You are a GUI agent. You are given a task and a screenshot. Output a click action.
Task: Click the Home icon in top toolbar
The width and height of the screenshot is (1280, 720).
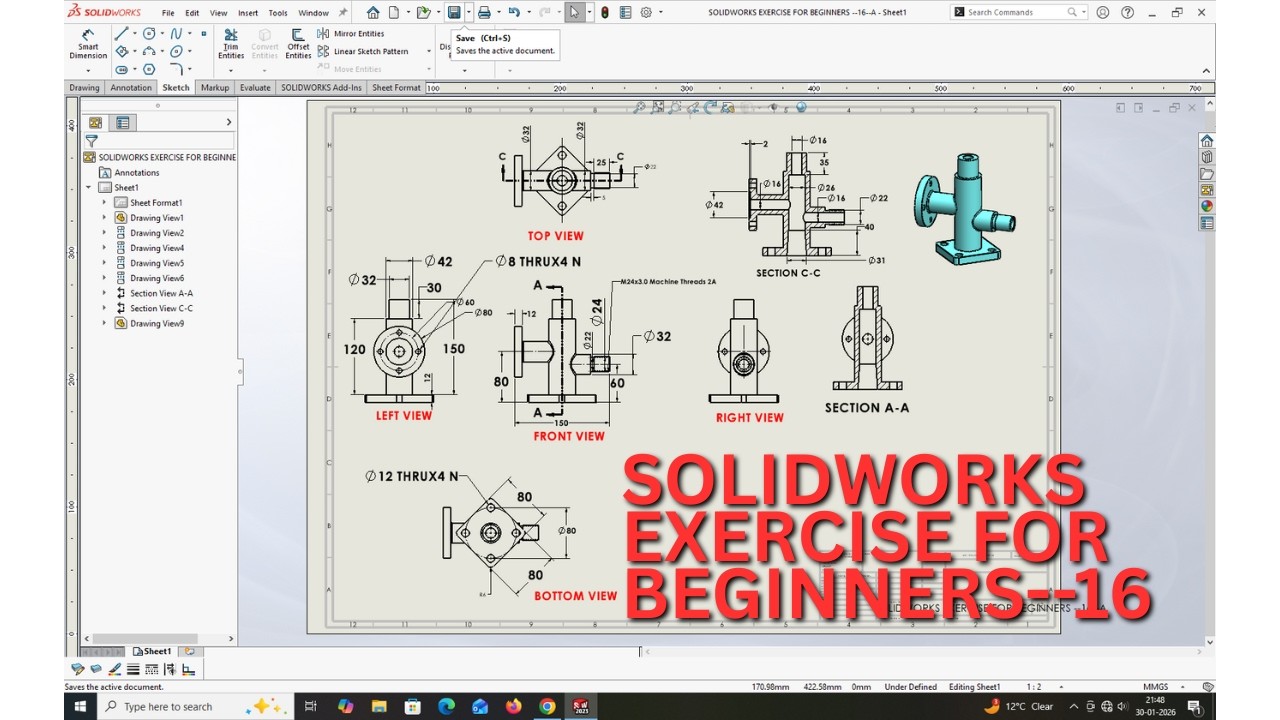coord(373,12)
